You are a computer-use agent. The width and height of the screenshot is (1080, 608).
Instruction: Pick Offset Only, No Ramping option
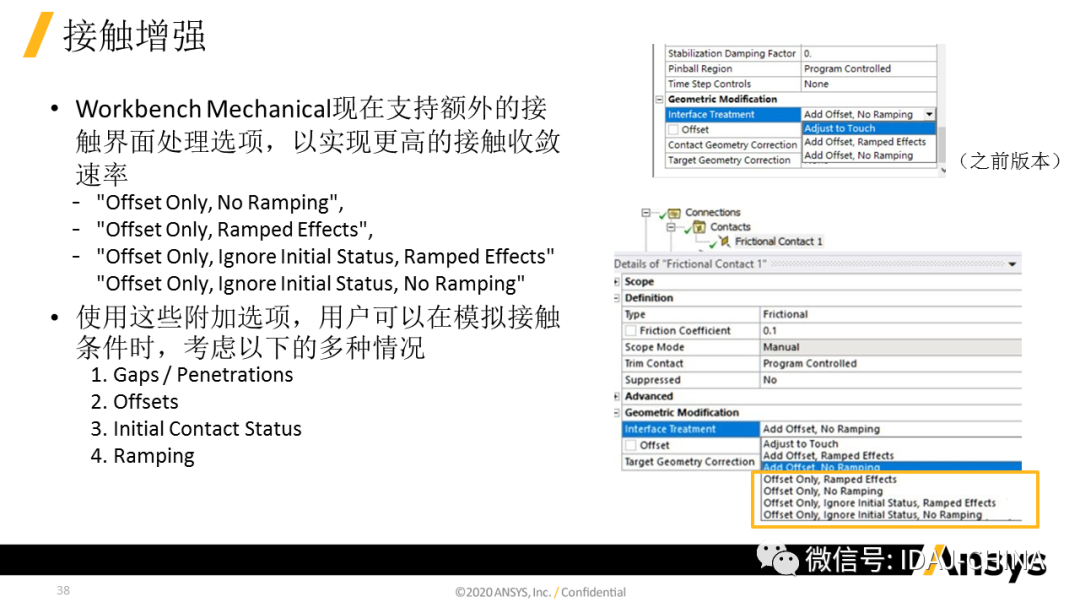click(823, 492)
